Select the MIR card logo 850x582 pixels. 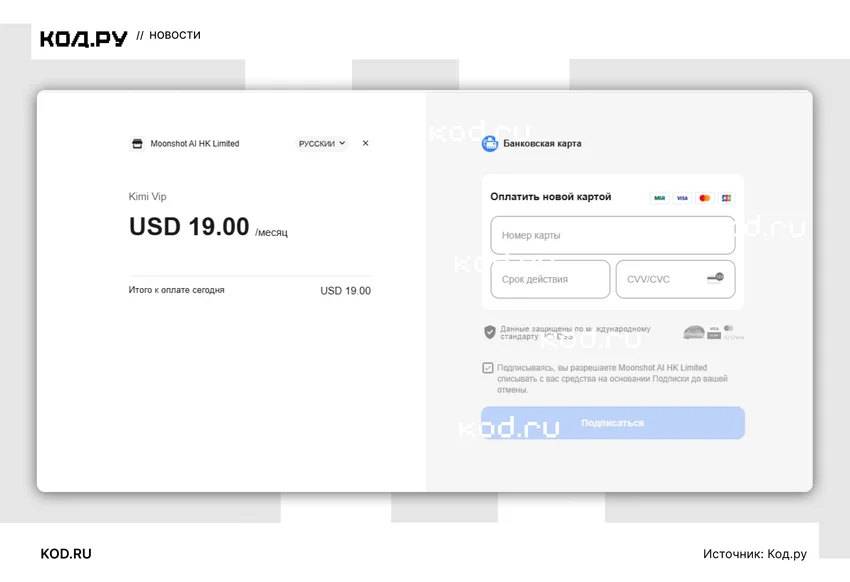point(659,198)
